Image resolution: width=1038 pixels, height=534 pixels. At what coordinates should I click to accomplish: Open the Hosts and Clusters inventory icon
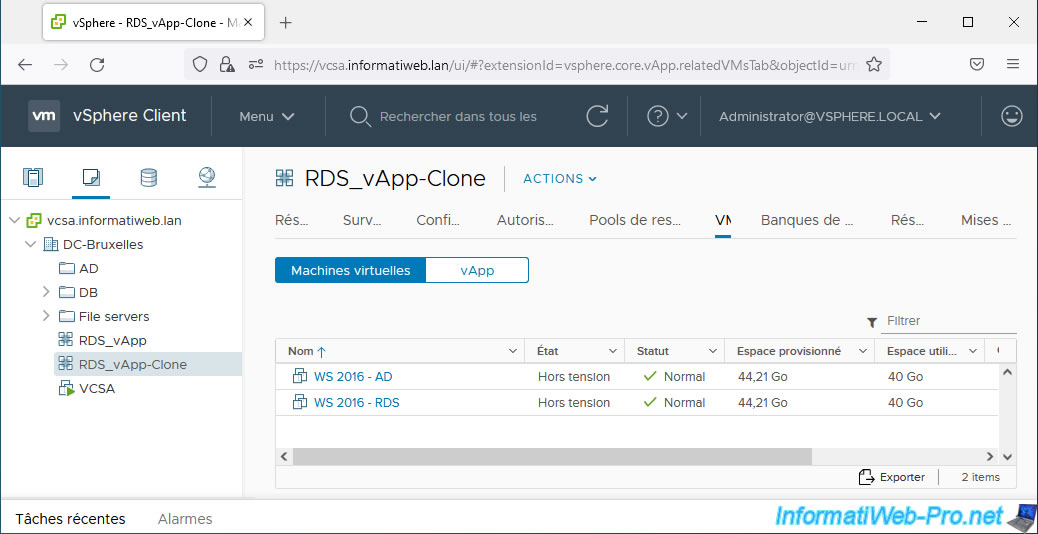(33, 178)
